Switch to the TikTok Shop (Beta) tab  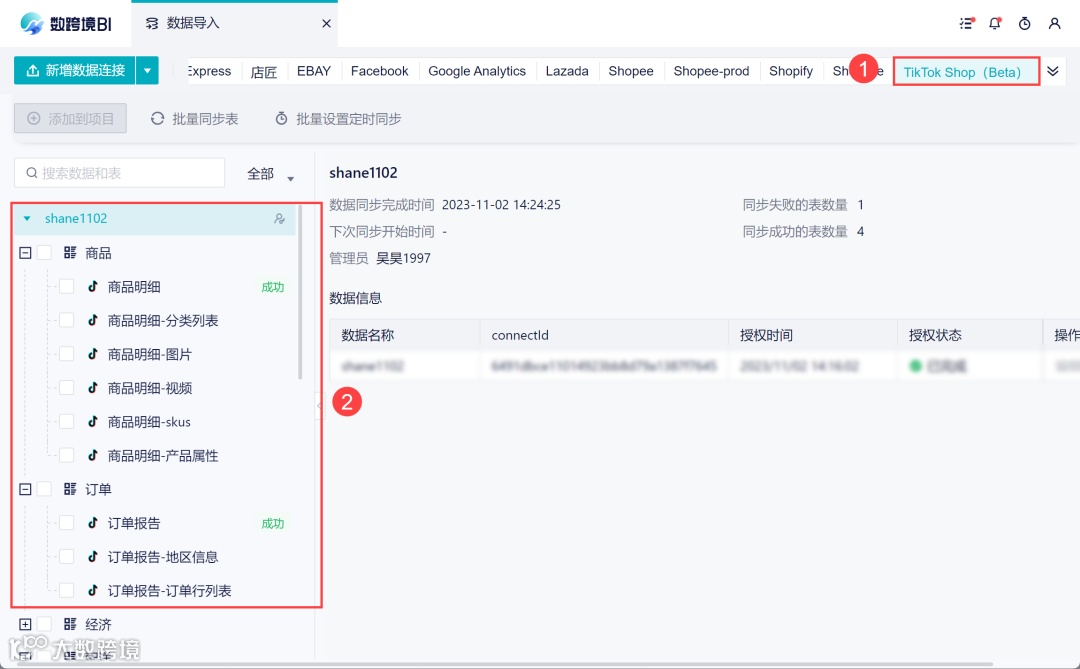pyautogui.click(x=964, y=71)
